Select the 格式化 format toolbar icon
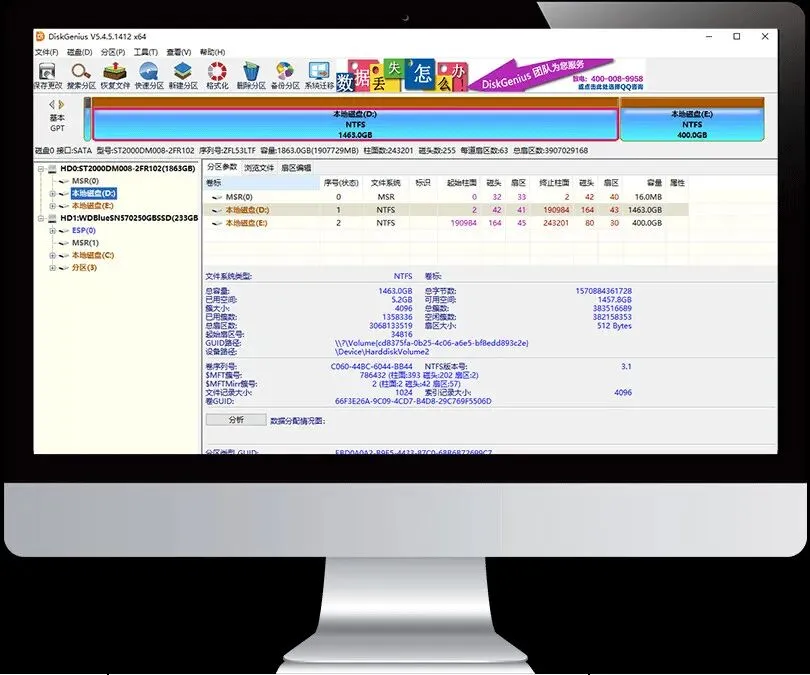This screenshot has width=810, height=675. click(x=217, y=76)
